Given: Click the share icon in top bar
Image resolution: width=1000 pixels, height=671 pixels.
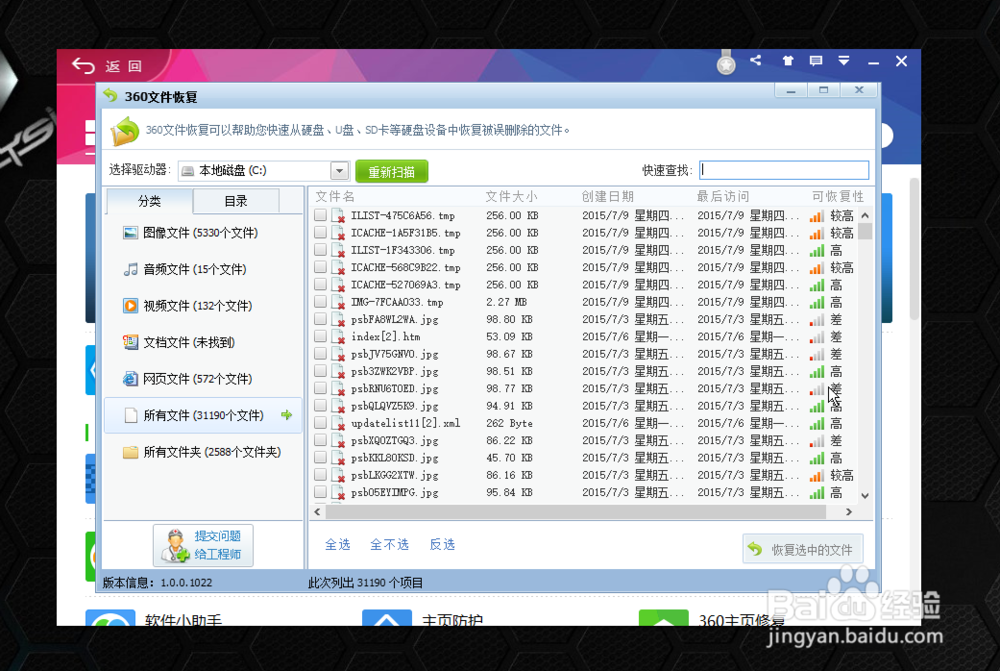Looking at the screenshot, I should tap(756, 61).
